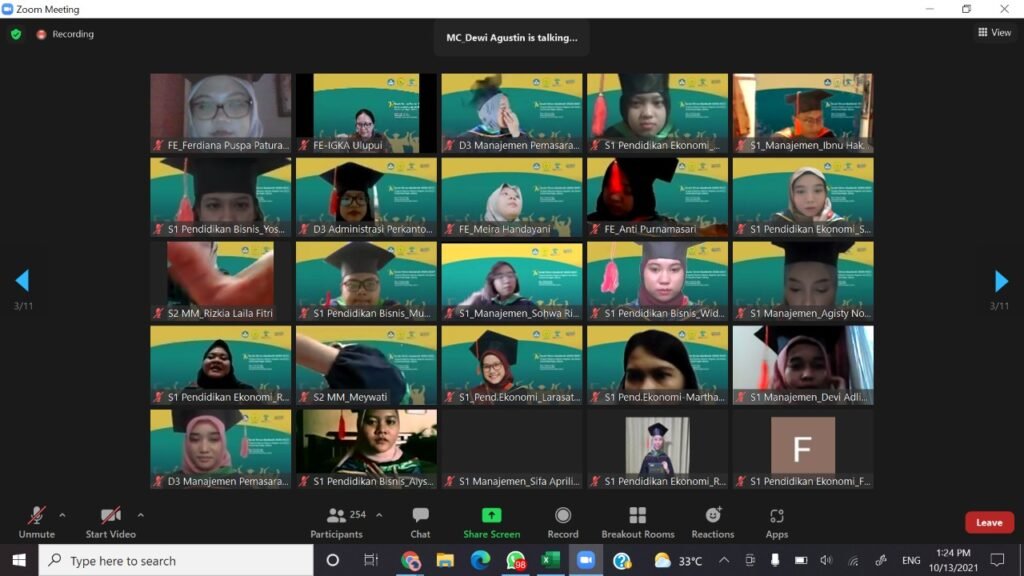
Task: Click the Share Screen icon
Action: (x=490, y=514)
